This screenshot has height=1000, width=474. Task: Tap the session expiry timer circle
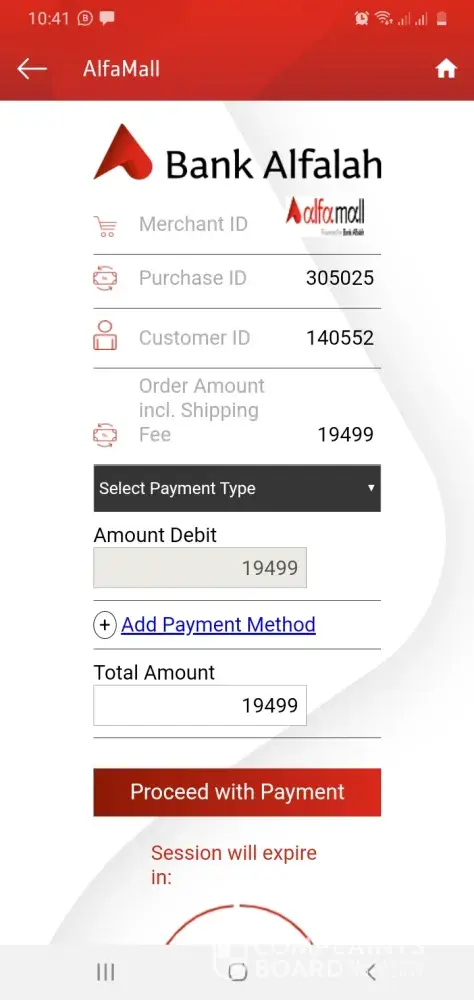click(239, 924)
